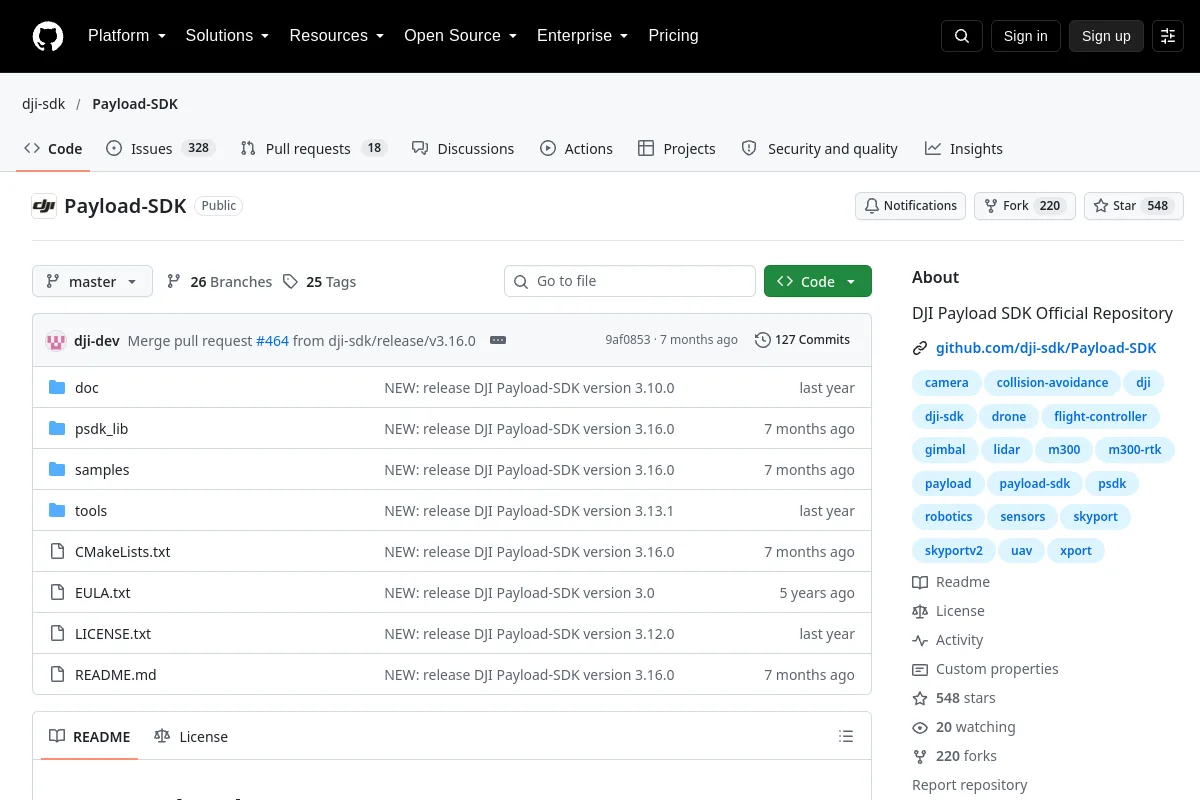The image size is (1200, 800).
Task: Open the tools folder icon
Action: click(57, 511)
